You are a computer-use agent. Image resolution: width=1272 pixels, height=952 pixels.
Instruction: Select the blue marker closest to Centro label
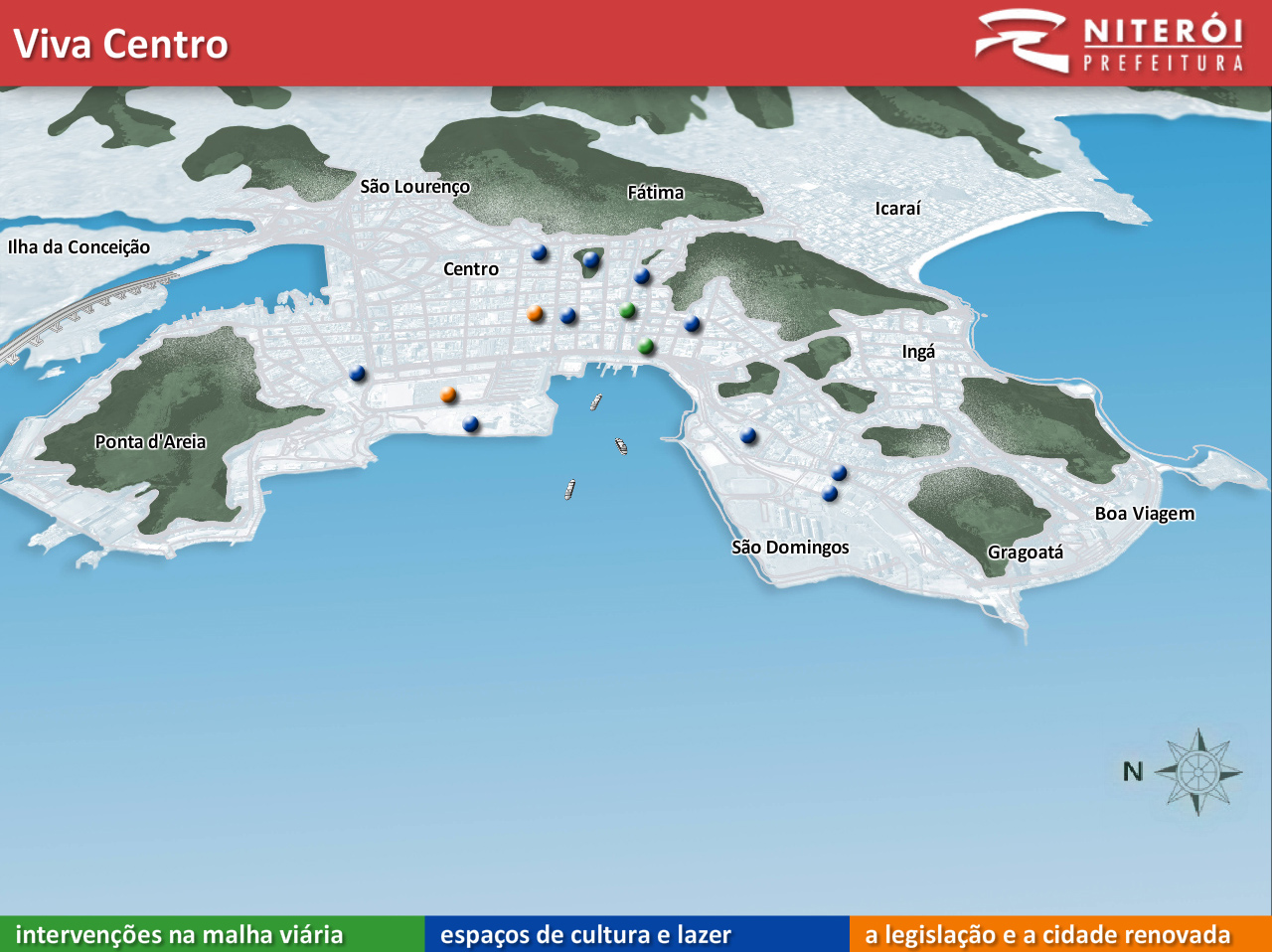[540, 252]
